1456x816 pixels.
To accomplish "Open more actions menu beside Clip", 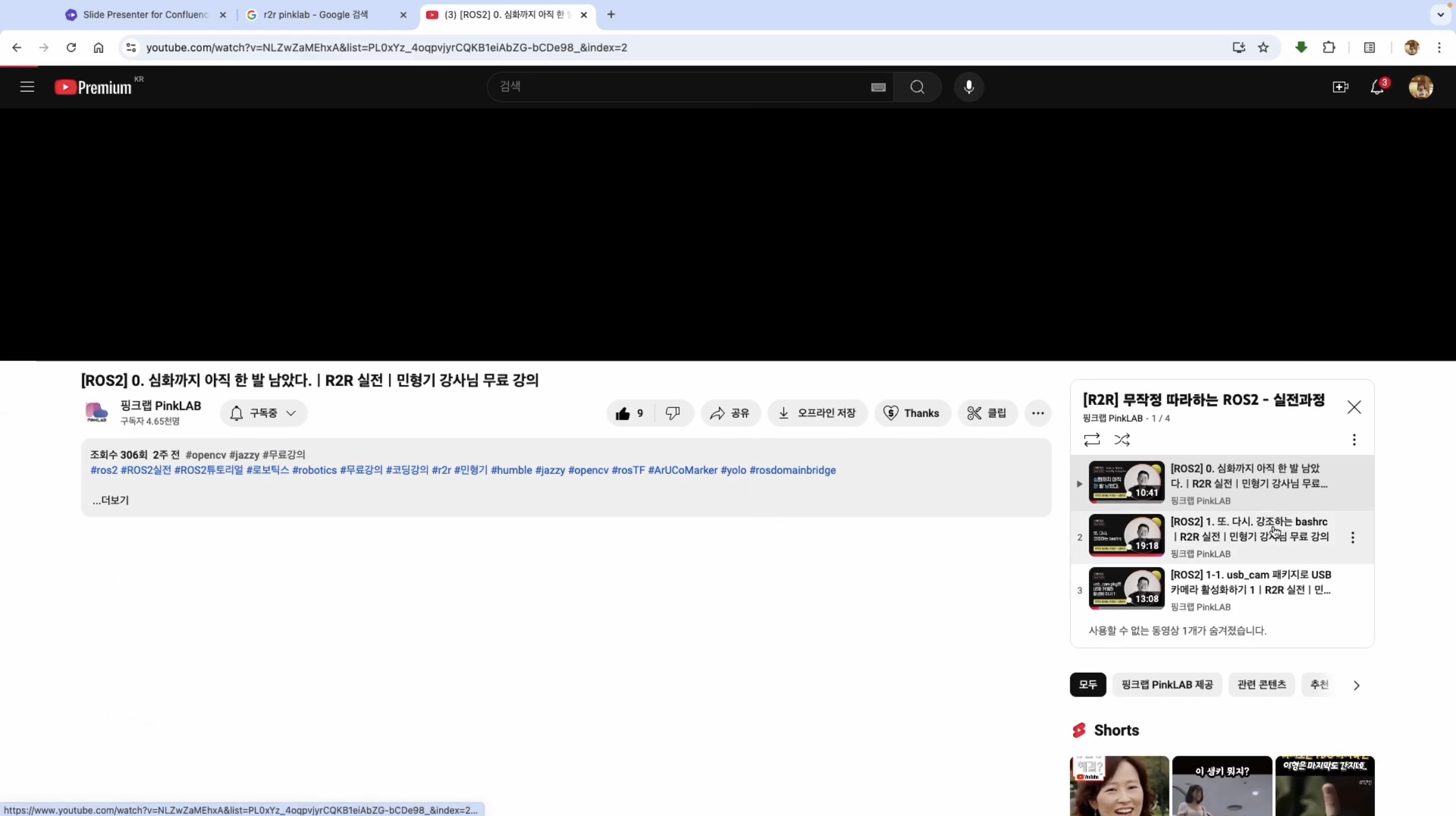I will (x=1038, y=413).
